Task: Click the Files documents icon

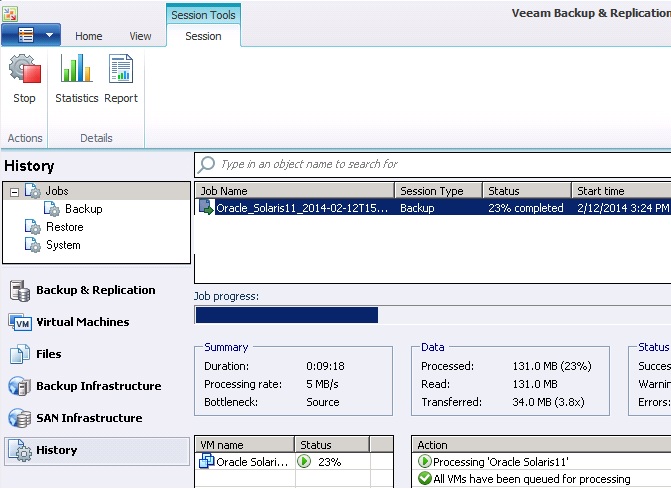Action: coord(20,354)
